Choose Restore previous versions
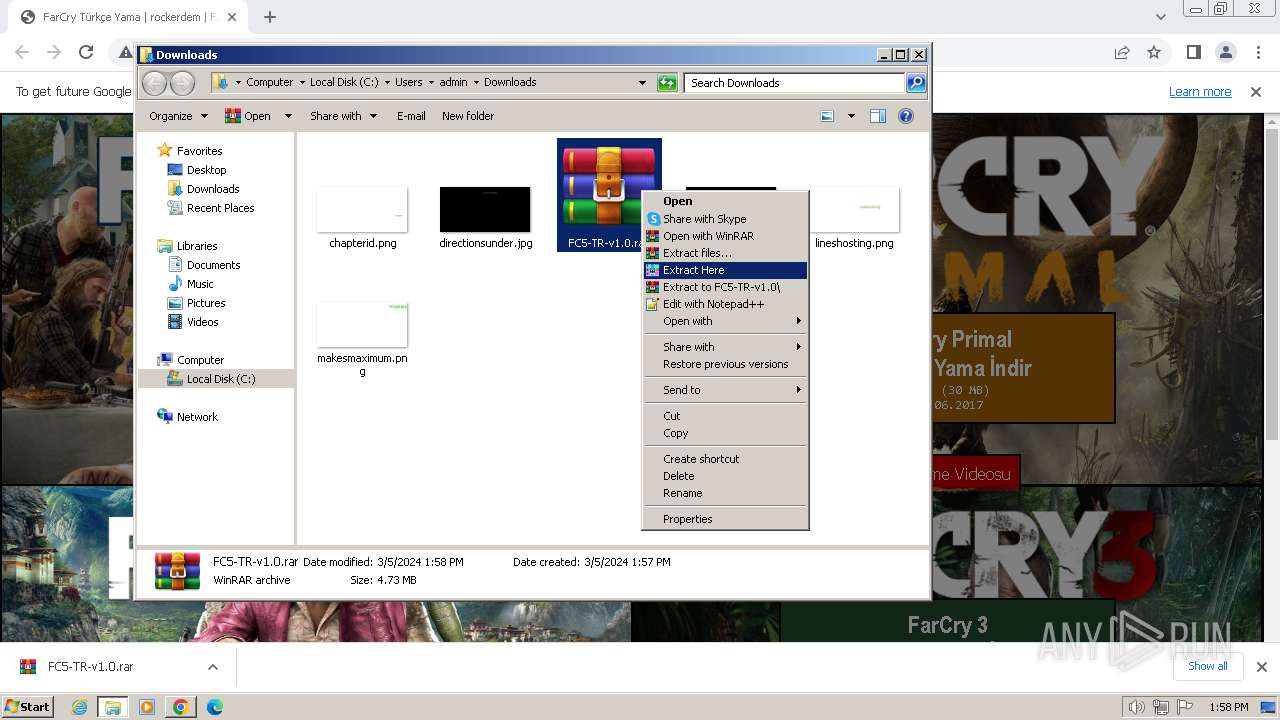 [x=725, y=364]
